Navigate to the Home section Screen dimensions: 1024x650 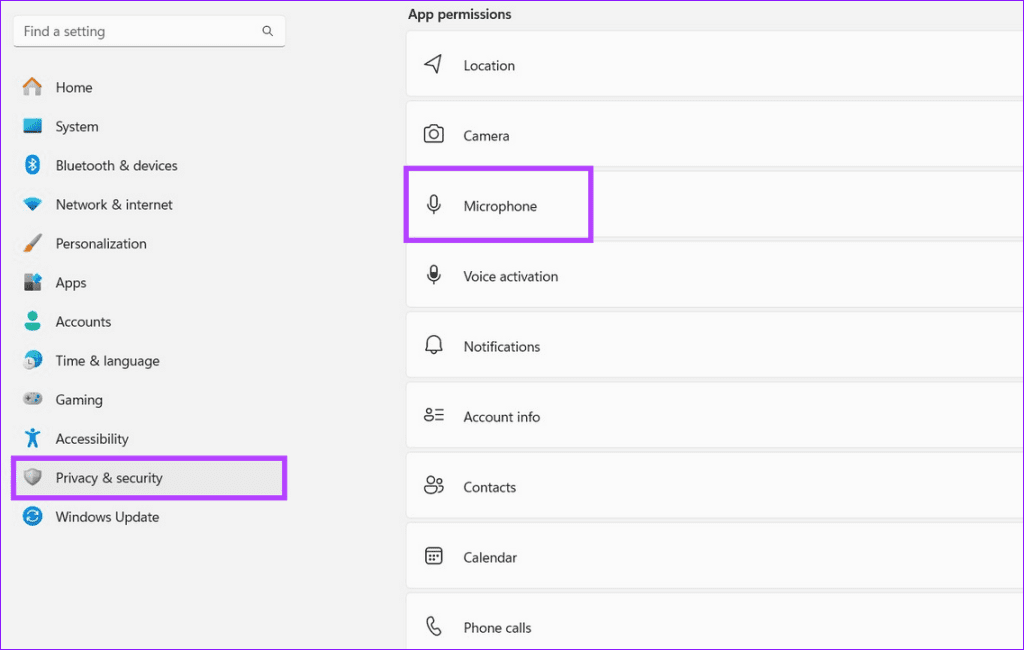(73, 87)
